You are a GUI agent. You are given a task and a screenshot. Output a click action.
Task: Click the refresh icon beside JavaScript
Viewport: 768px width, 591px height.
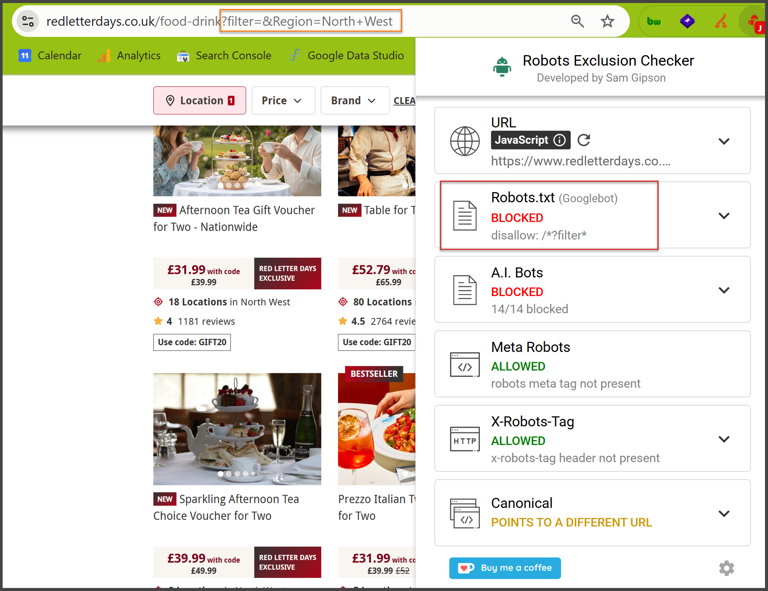pyautogui.click(x=583, y=140)
